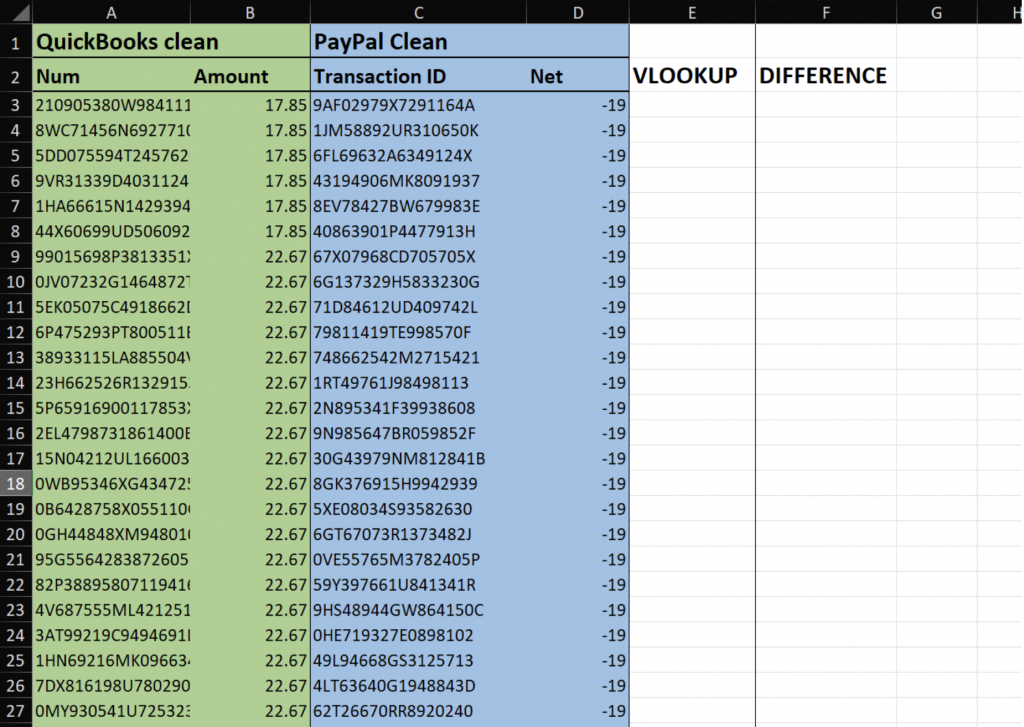Select column E header
Image resolution: width=1024 pixels, height=727 pixels.
point(692,12)
